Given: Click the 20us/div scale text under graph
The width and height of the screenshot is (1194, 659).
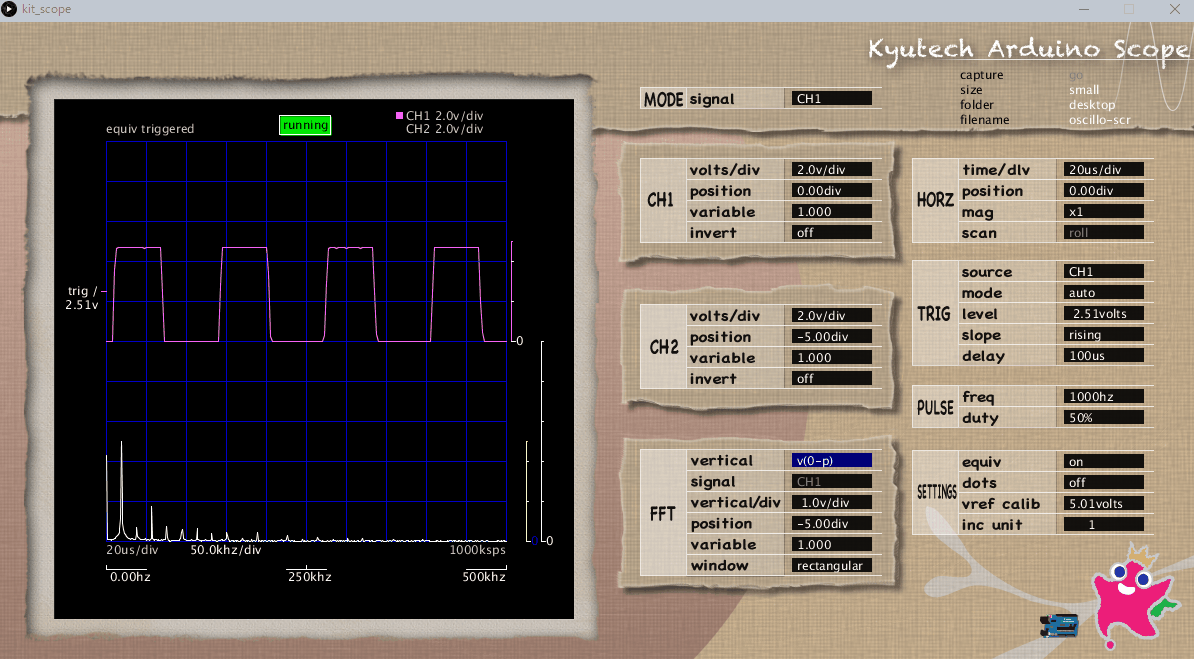Looking at the screenshot, I should click(x=132, y=550).
